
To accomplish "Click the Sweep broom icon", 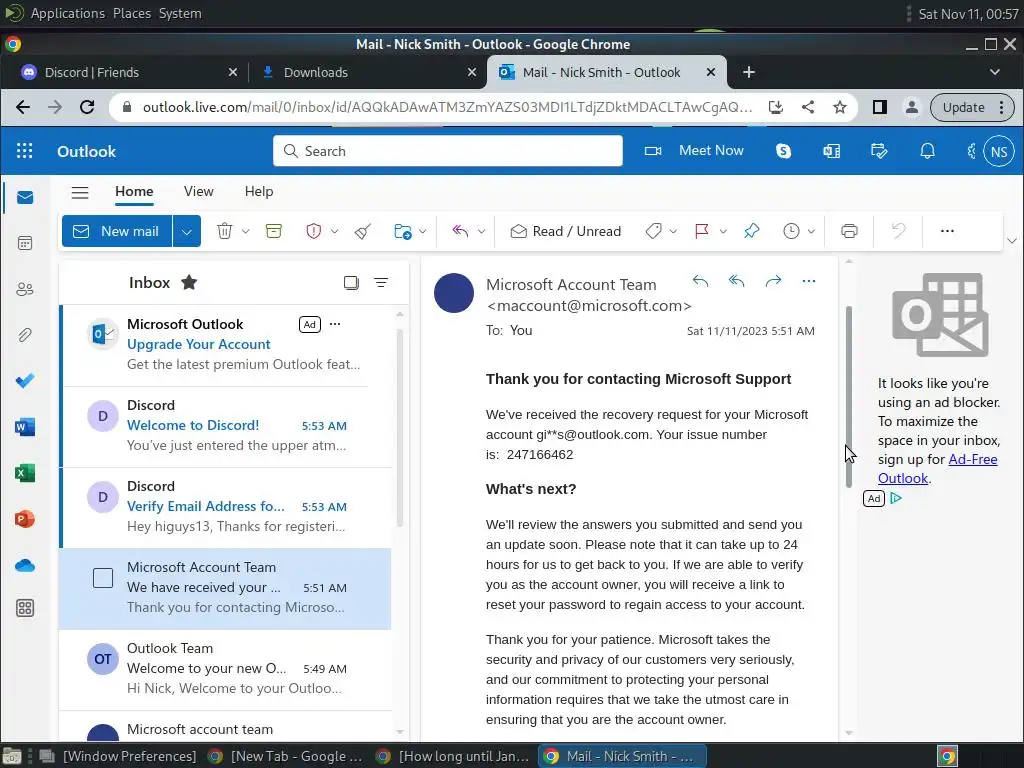I will 363,231.
